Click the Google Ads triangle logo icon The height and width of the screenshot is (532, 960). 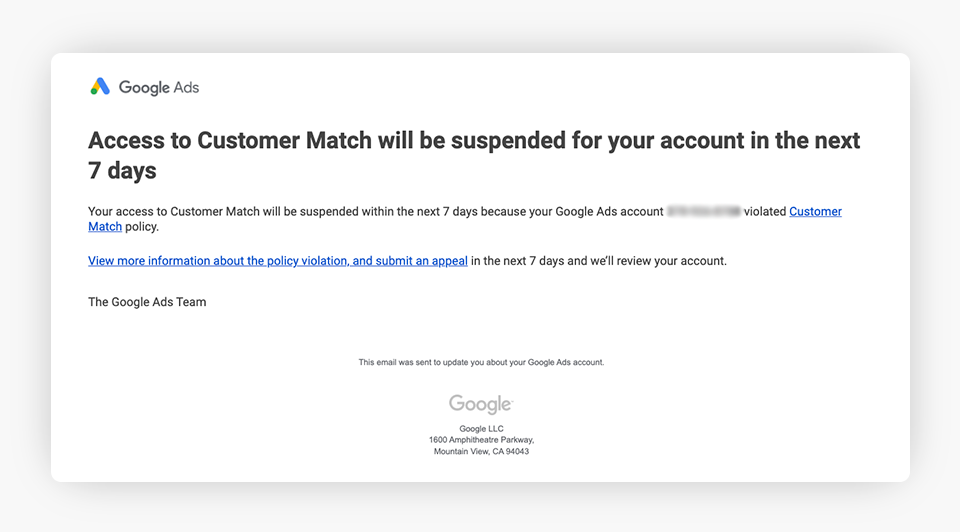pyautogui.click(x=100, y=87)
